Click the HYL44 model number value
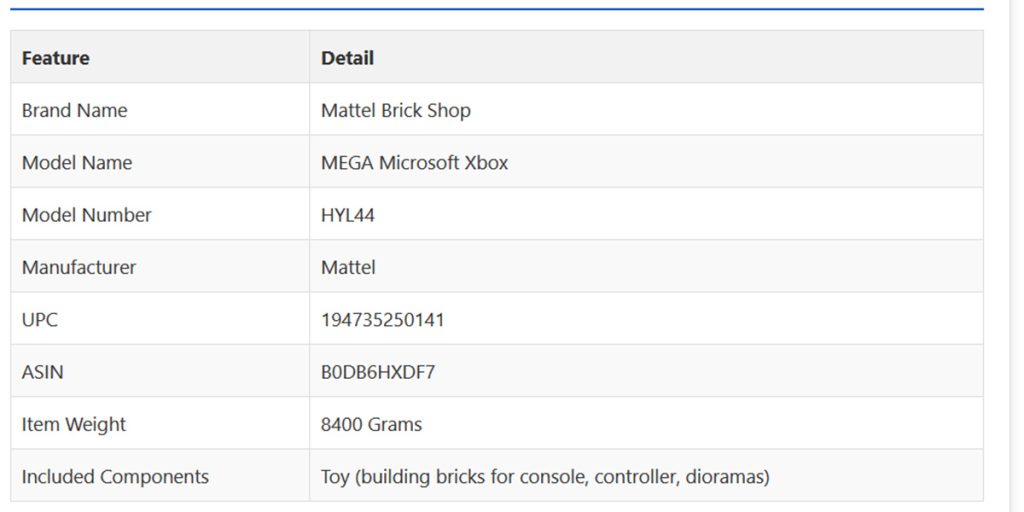This screenshot has height=512, width=1024. pyautogui.click(x=347, y=215)
